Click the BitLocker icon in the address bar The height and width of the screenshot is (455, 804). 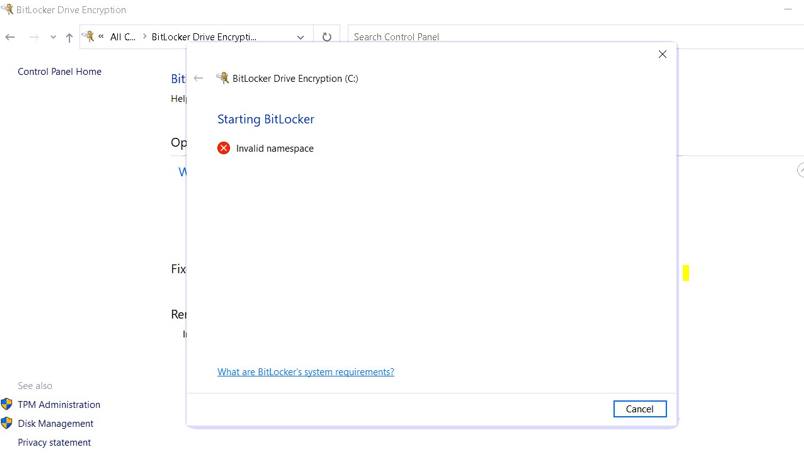89,36
